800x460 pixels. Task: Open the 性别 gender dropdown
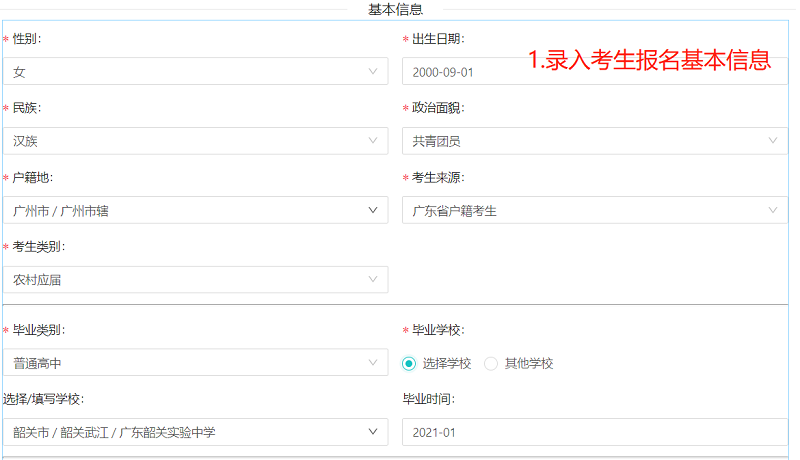(196, 71)
